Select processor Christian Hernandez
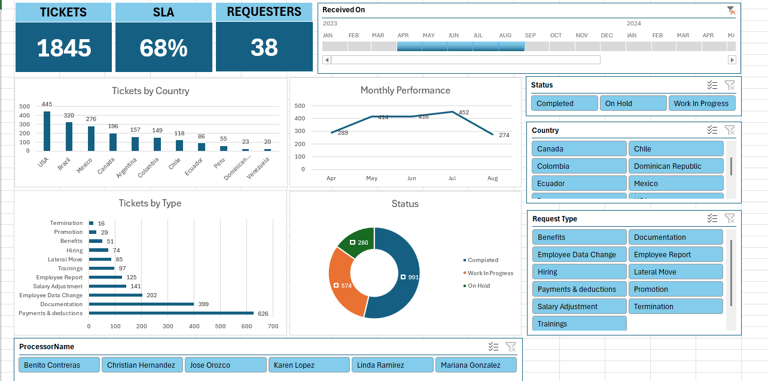768x381 pixels. click(143, 365)
